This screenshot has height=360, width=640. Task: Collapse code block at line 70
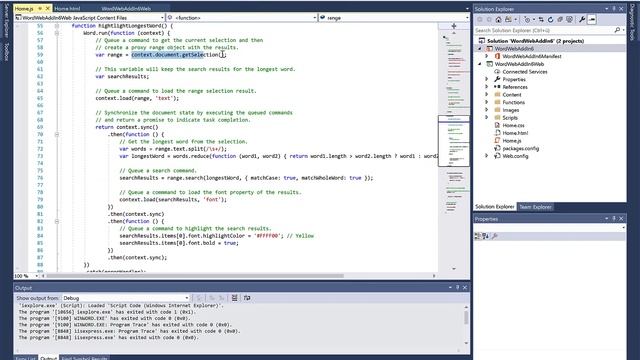click(x=57, y=134)
